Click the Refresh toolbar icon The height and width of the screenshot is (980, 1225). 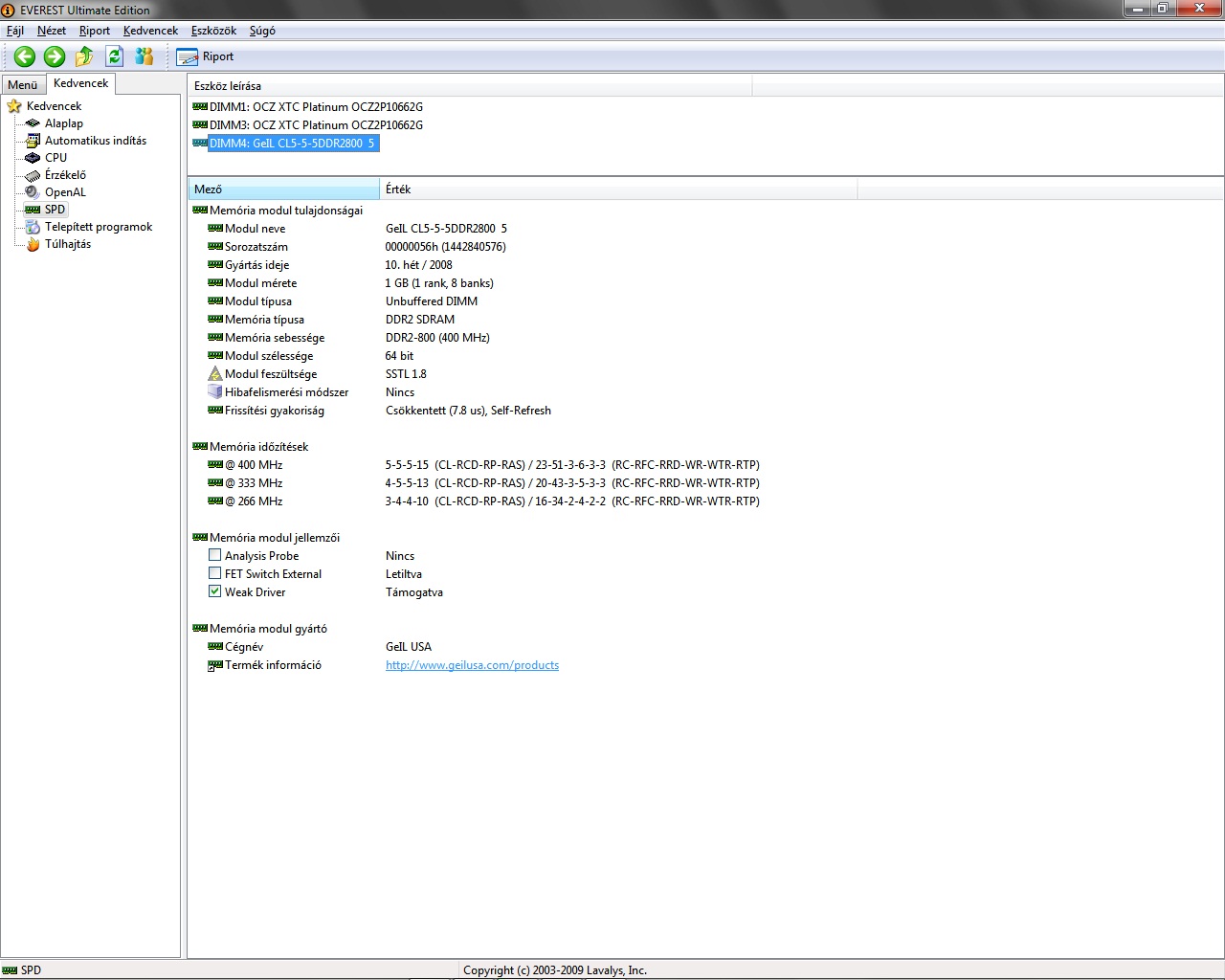tap(114, 56)
